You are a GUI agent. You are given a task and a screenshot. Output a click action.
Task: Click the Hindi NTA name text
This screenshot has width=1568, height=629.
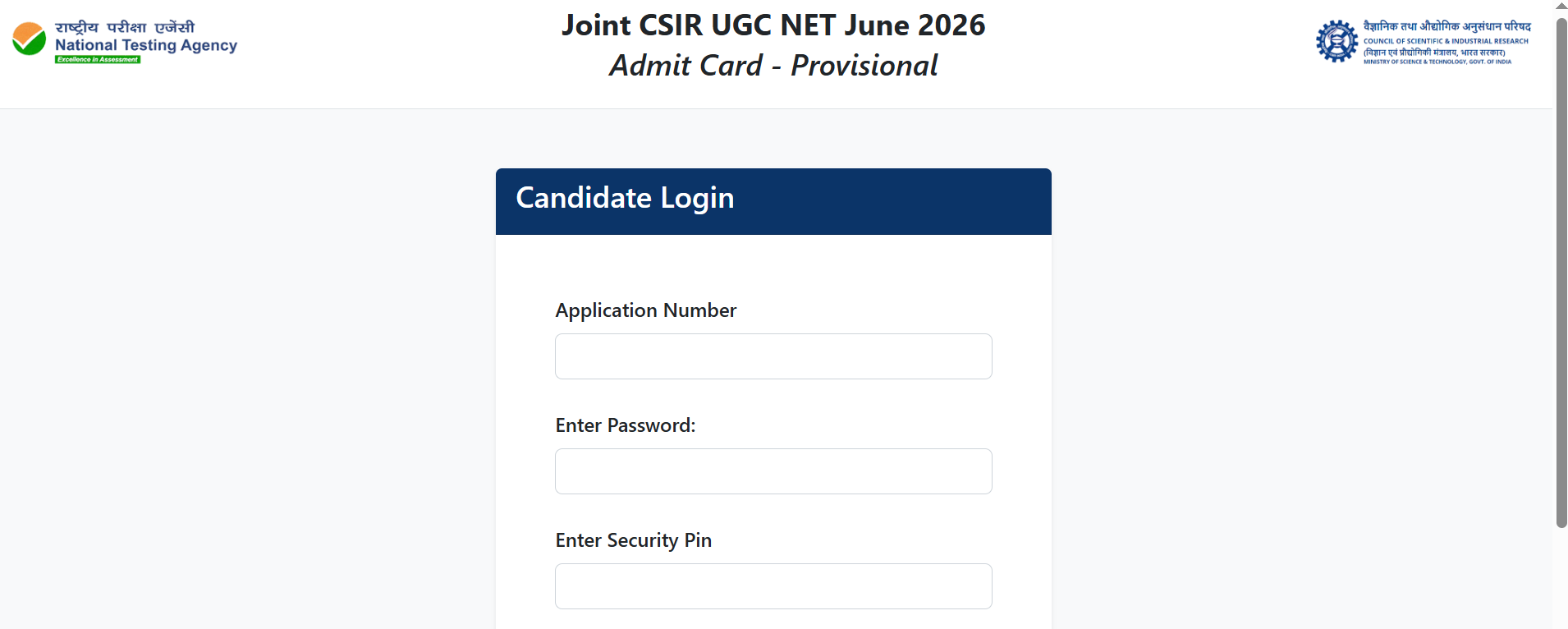pos(125,27)
